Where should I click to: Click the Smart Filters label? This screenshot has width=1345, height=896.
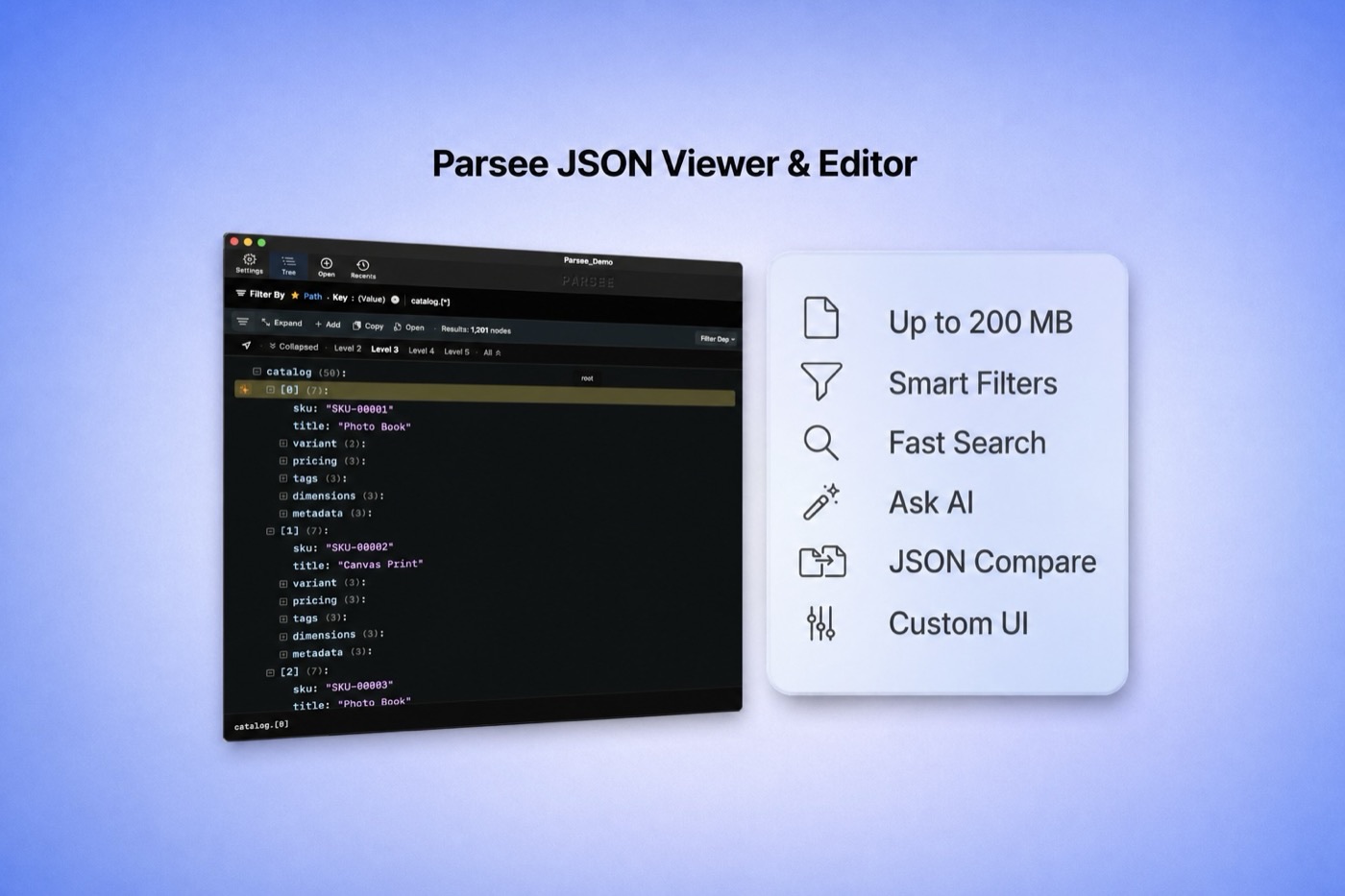[x=972, y=383]
